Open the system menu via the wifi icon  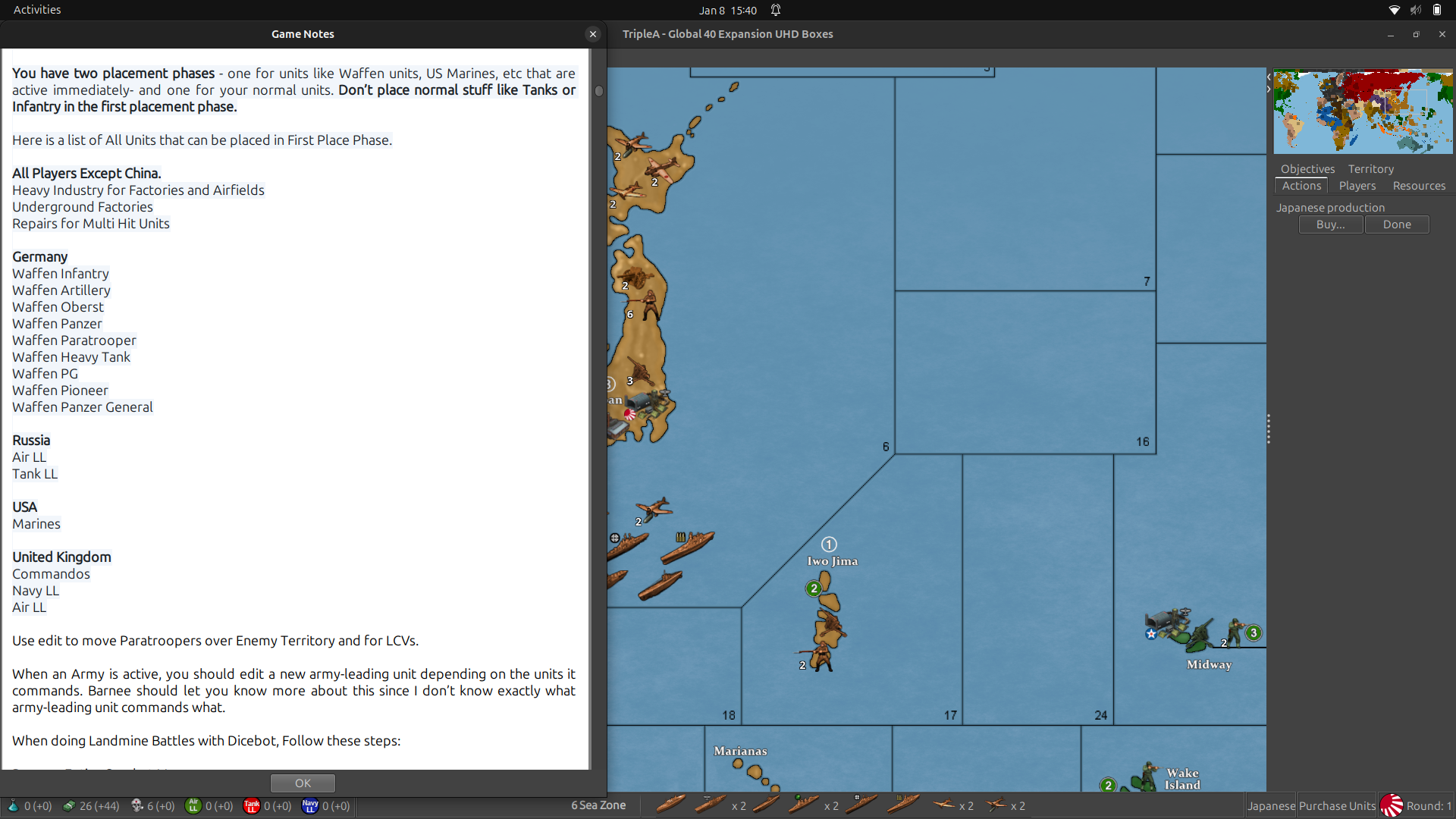point(1395,10)
